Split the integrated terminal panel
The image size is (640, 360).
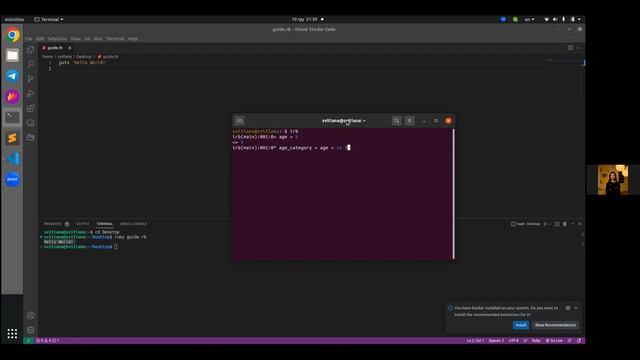point(557,224)
